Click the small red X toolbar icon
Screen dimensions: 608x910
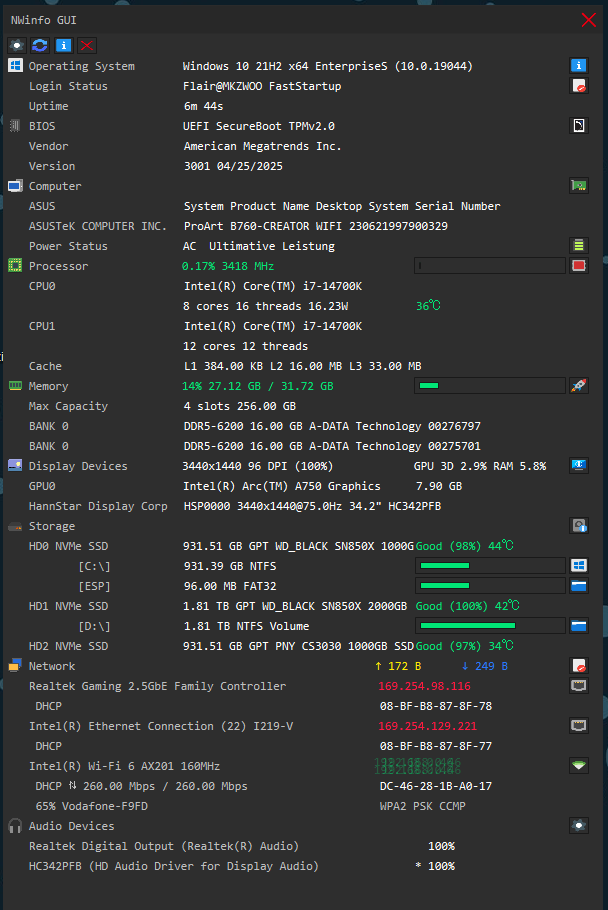pos(86,45)
